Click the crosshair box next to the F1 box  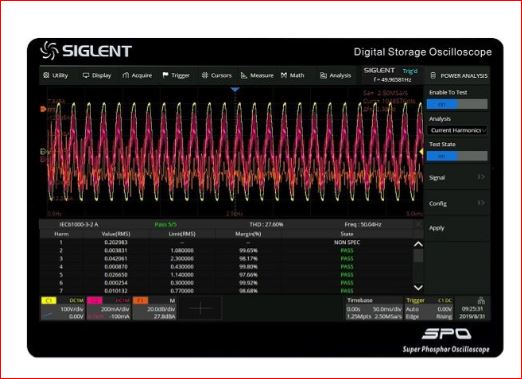(x=200, y=308)
